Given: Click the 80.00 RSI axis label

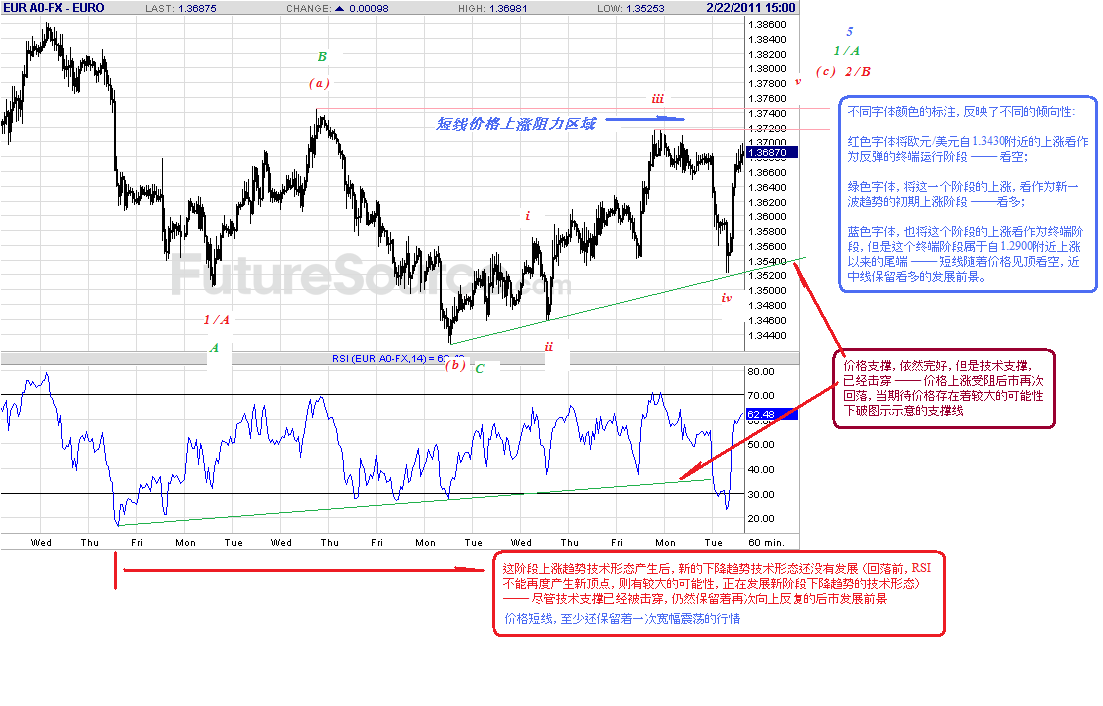Looking at the screenshot, I should pos(761,371).
